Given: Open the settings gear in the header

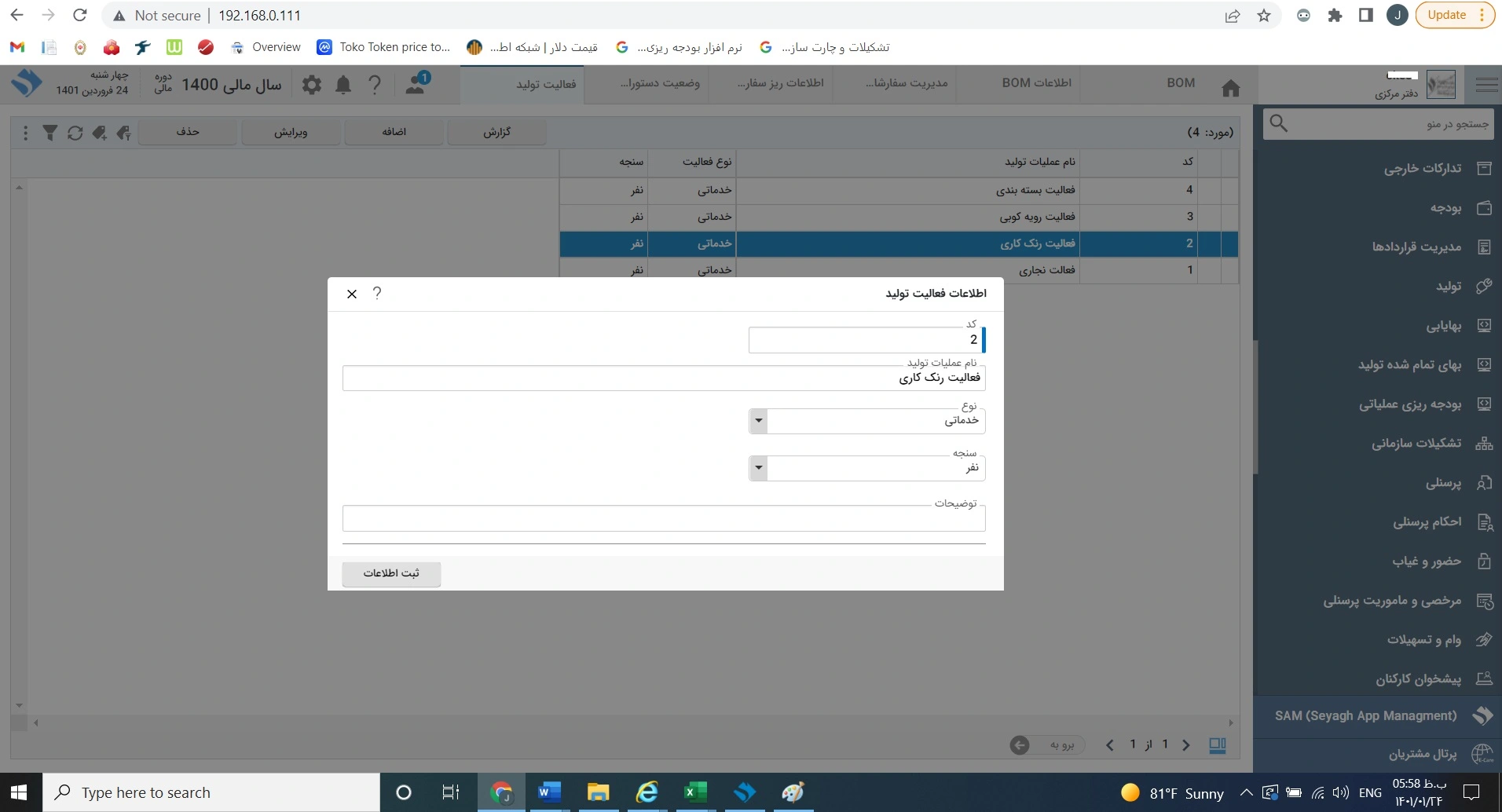Looking at the screenshot, I should 312,85.
